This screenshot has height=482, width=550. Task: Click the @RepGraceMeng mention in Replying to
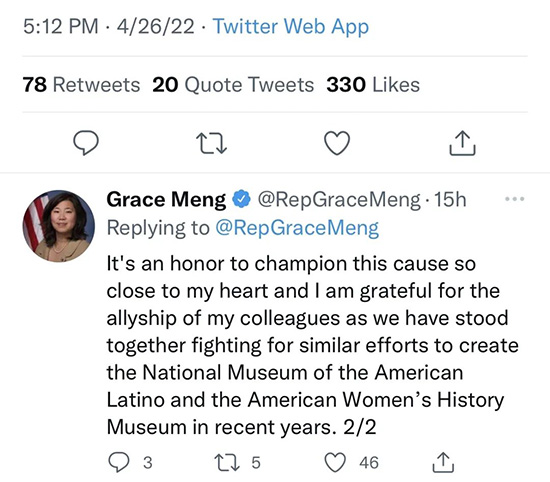[297, 228]
